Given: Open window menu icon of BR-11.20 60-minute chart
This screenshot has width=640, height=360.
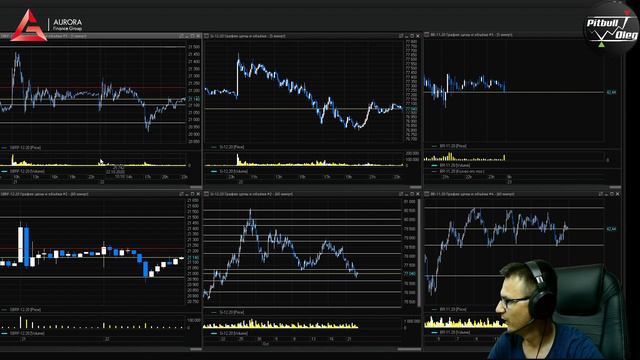Looking at the screenshot, I should [427, 194].
